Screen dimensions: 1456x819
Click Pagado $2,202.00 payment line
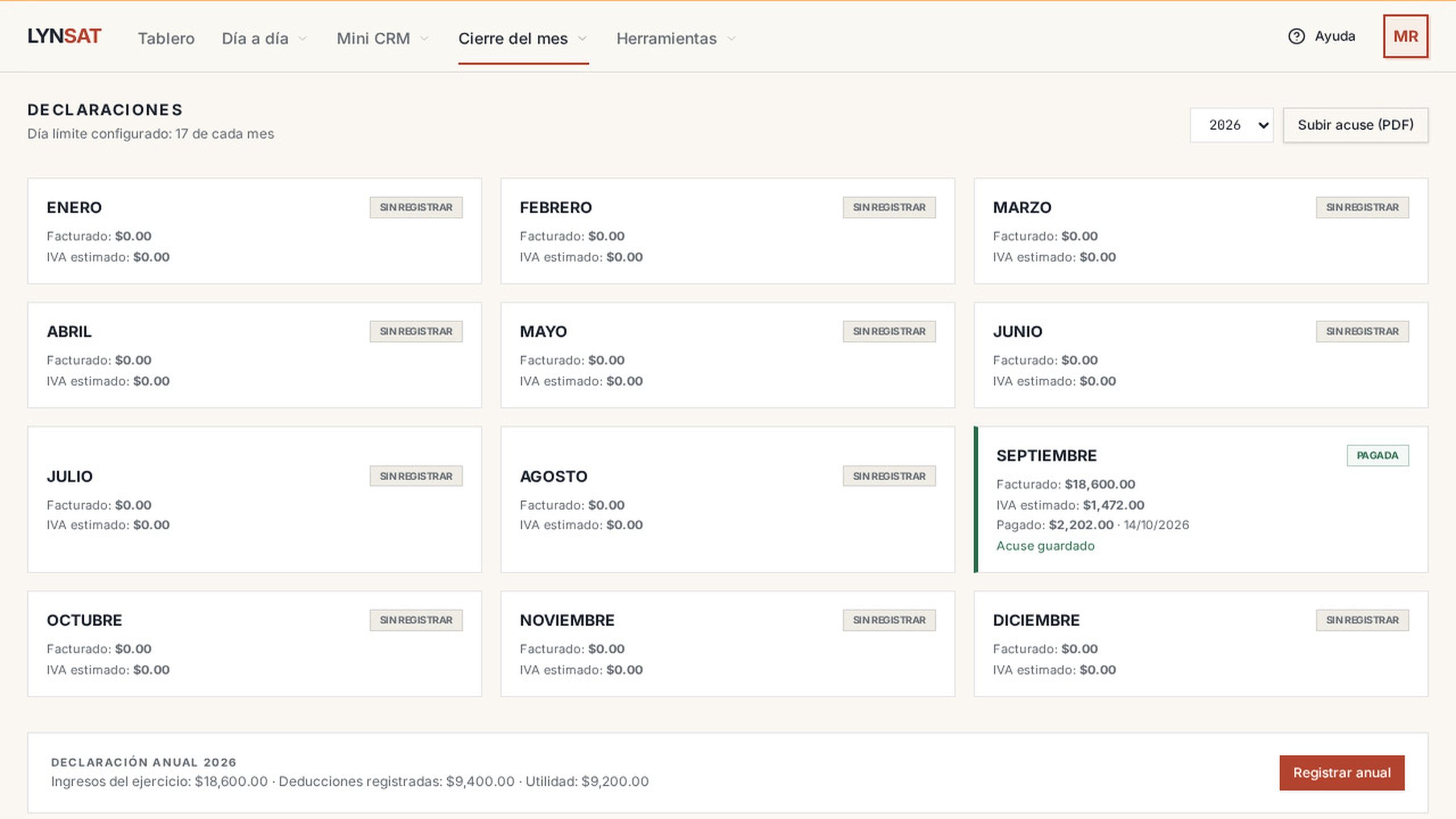(1093, 525)
